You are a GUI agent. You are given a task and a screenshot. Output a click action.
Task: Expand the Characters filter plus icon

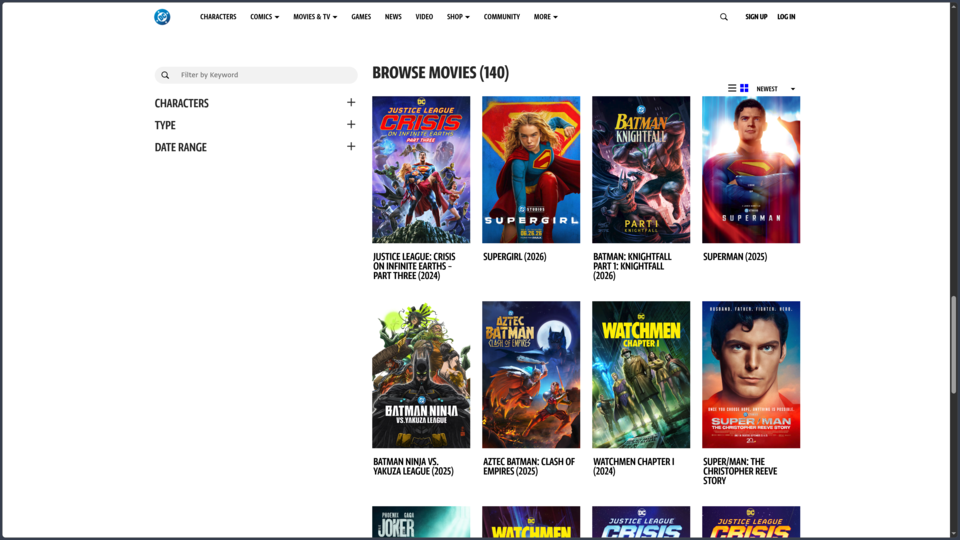click(x=351, y=103)
